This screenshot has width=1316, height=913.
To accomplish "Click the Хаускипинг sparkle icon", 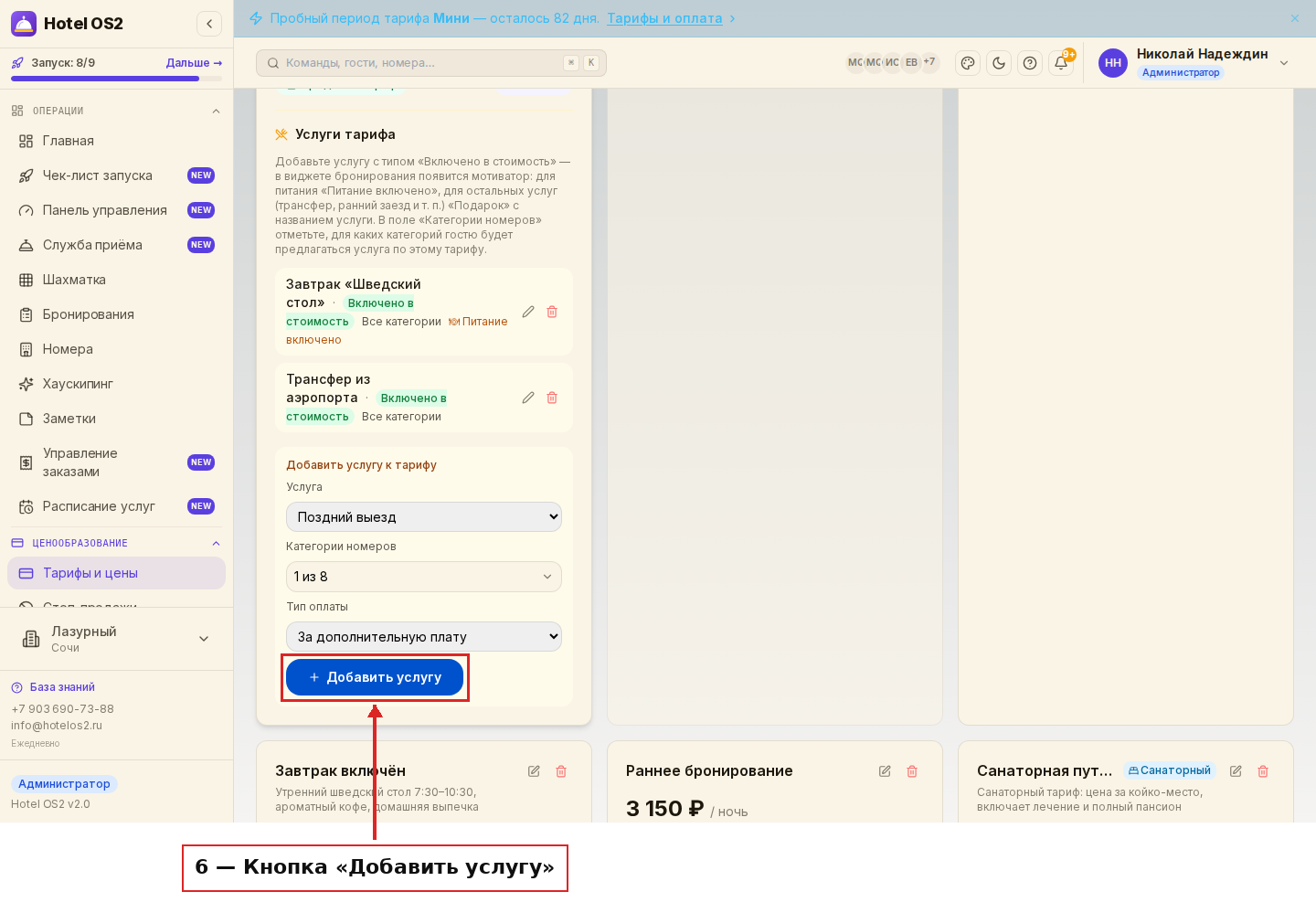I will 26,384.
